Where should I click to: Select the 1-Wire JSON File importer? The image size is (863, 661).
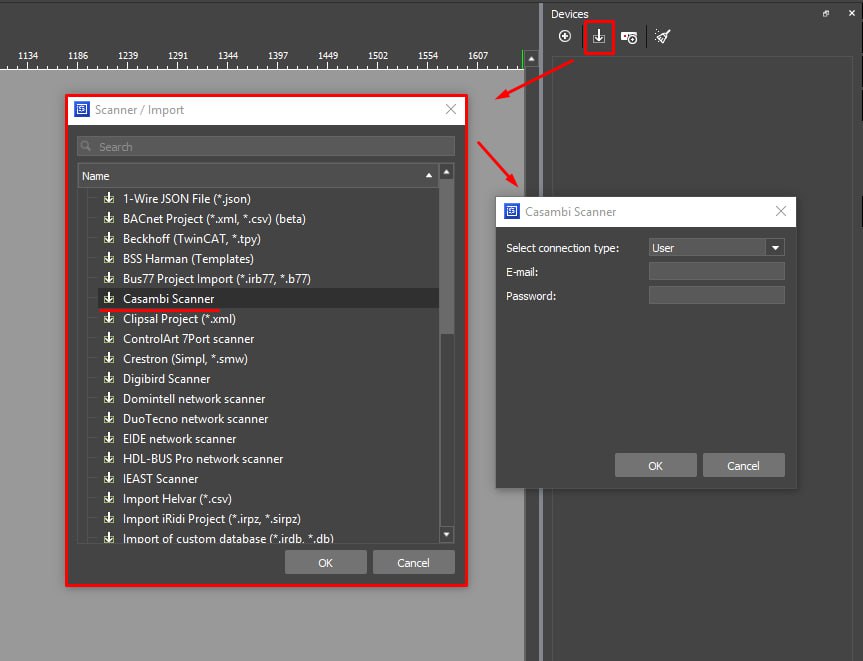[186, 199]
